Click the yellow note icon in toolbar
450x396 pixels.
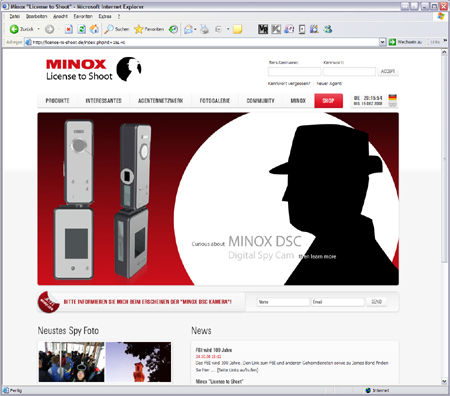(237, 29)
